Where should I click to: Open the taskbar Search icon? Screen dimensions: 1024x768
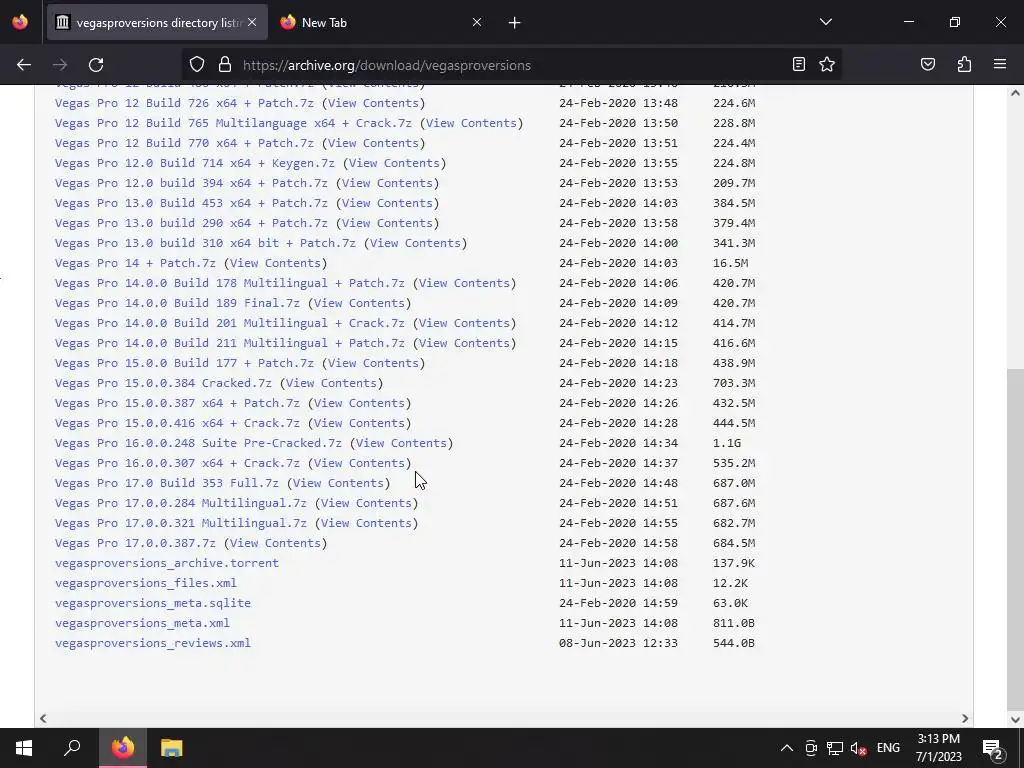pos(72,748)
